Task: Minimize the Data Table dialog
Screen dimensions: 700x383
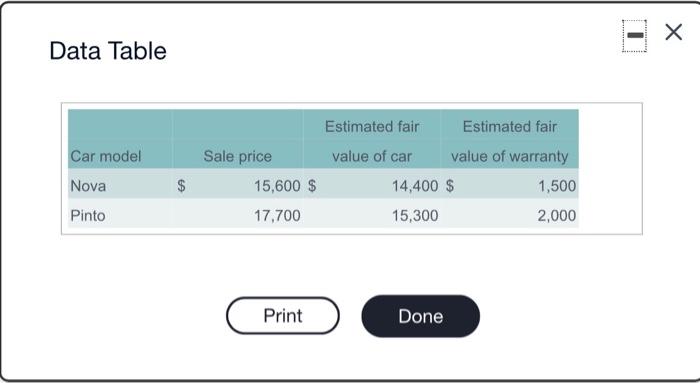Action: pyautogui.click(x=634, y=36)
